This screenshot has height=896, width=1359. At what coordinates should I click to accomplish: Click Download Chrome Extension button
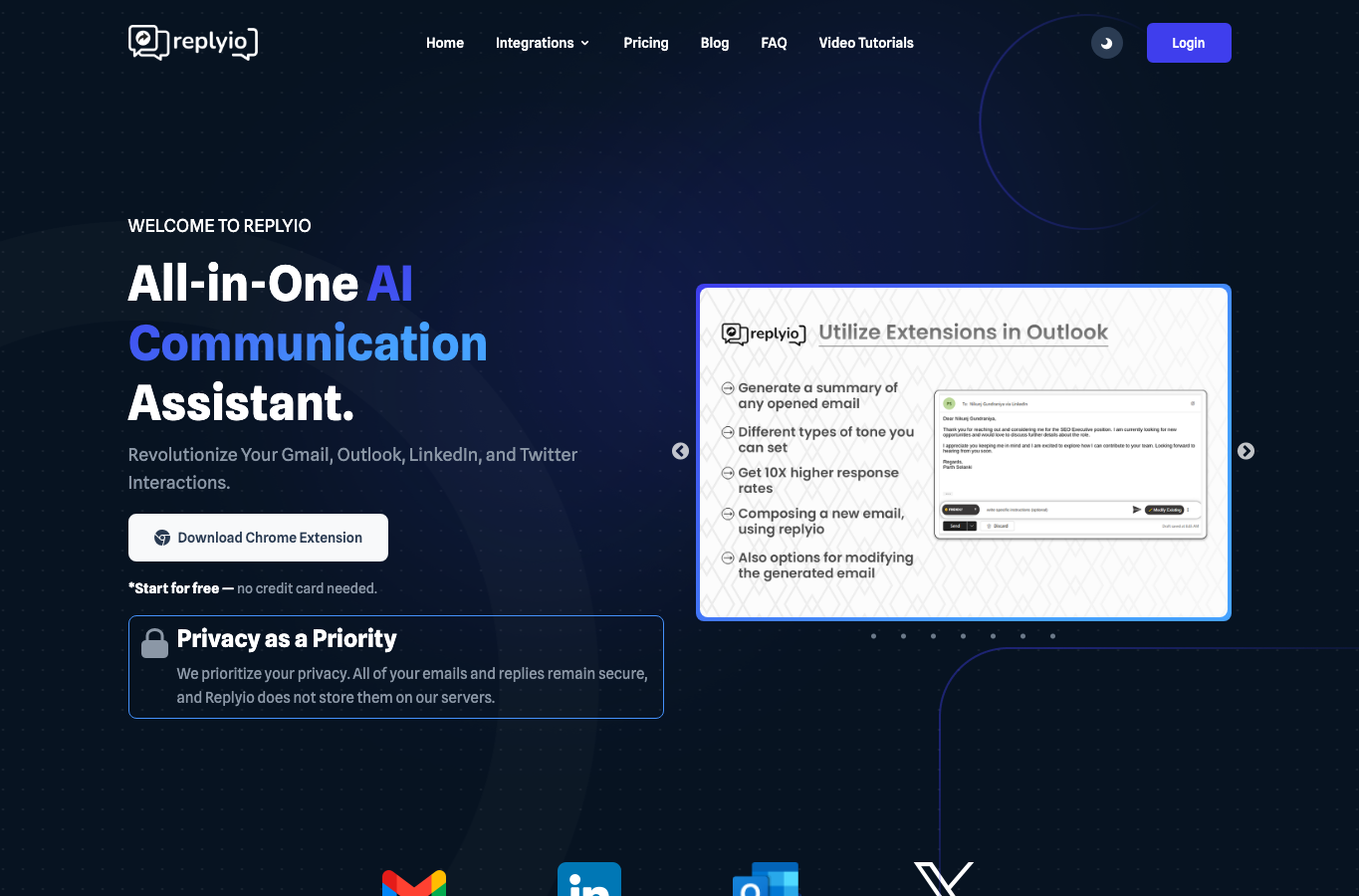tap(258, 538)
